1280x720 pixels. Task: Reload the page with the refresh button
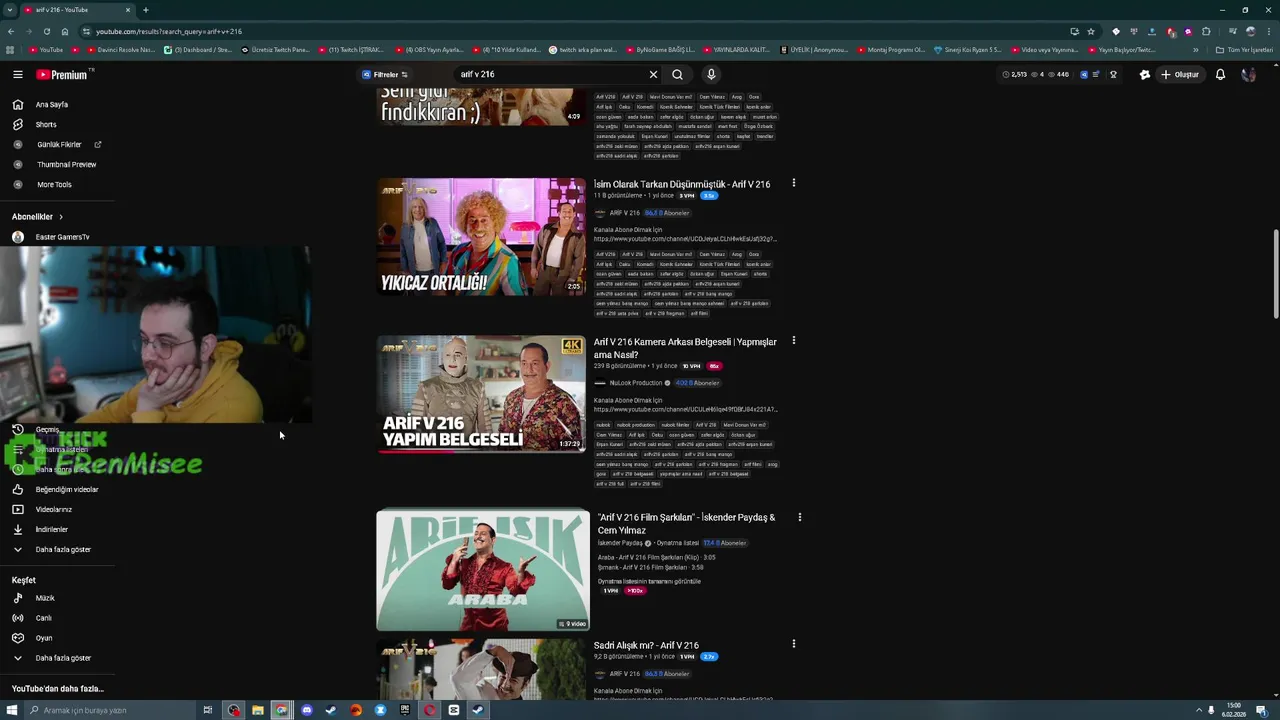[46, 31]
